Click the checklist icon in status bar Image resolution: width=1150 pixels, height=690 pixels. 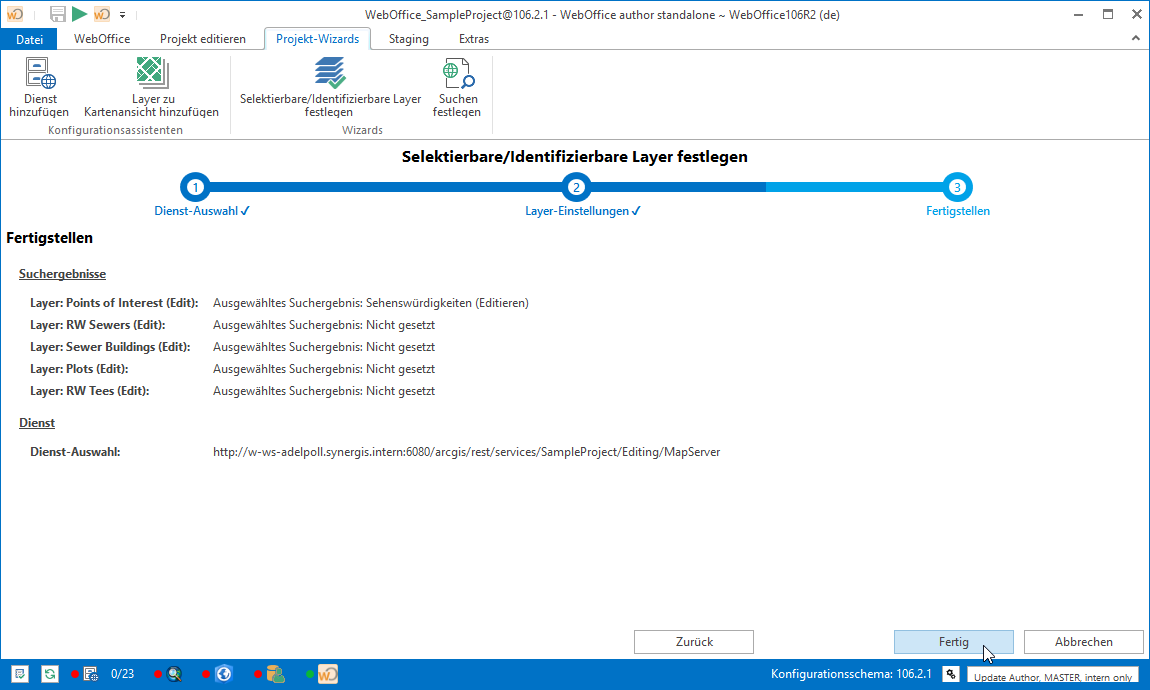click(20, 674)
